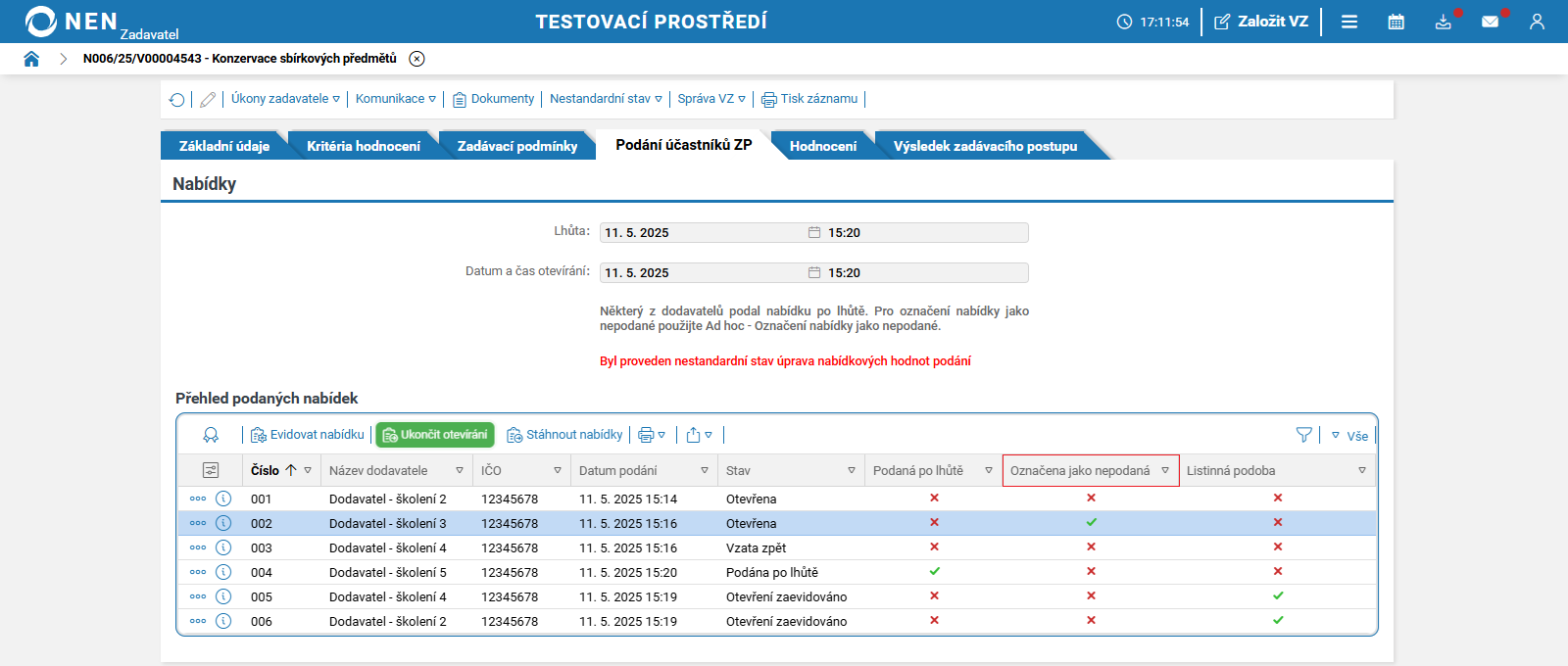Open filter for Stav column

click(852, 471)
